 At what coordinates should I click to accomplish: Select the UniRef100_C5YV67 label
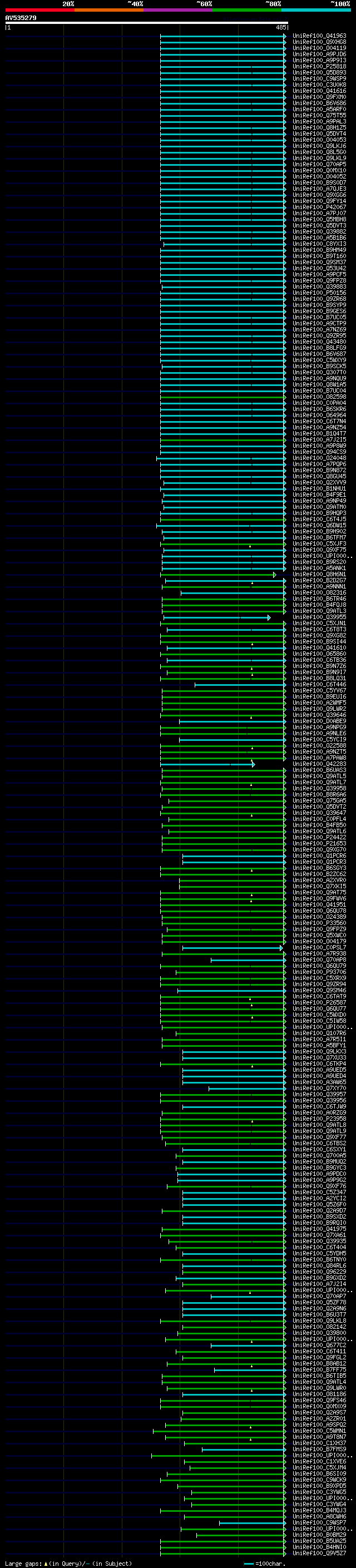[319, 691]
